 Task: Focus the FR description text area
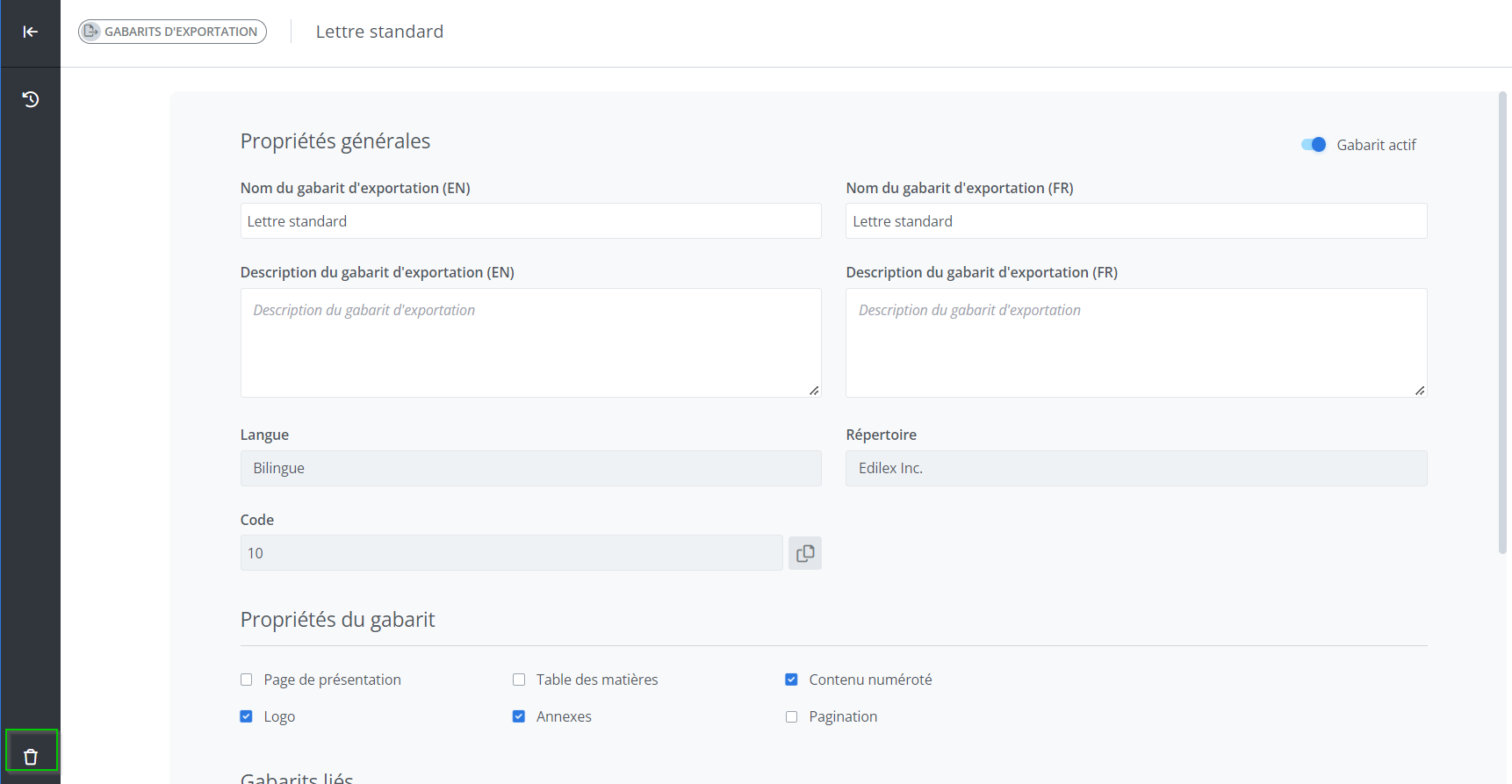(x=1135, y=342)
